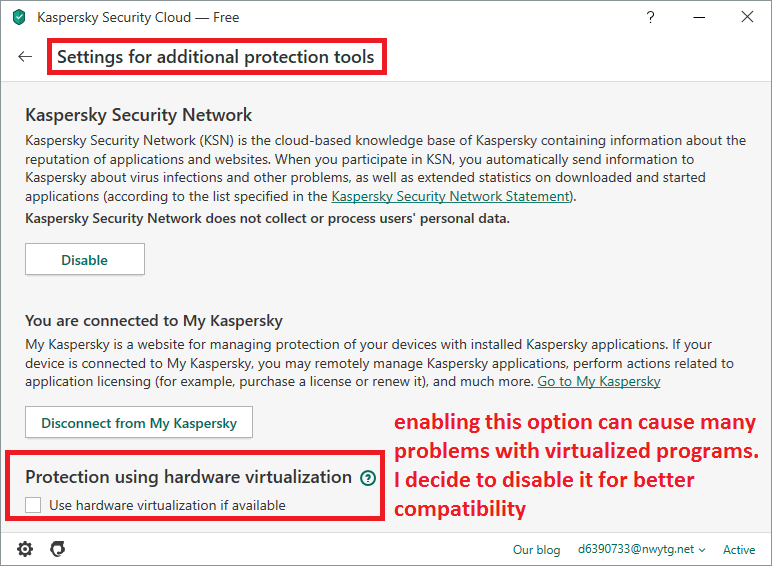Screen dimensions: 772x566
Task: Go back using the left arrow
Action: pyautogui.click(x=25, y=57)
